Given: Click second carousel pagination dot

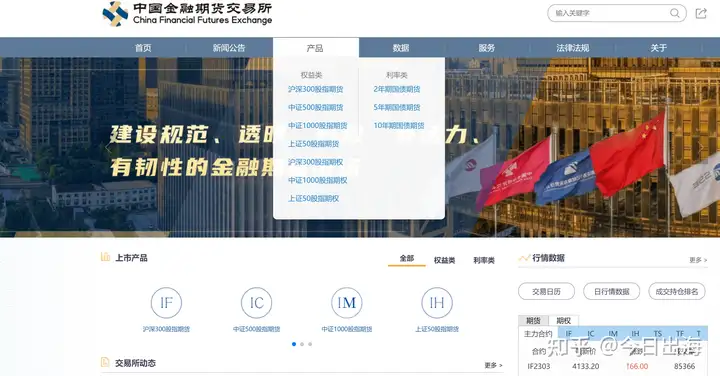Looking at the screenshot, I should [302, 344].
